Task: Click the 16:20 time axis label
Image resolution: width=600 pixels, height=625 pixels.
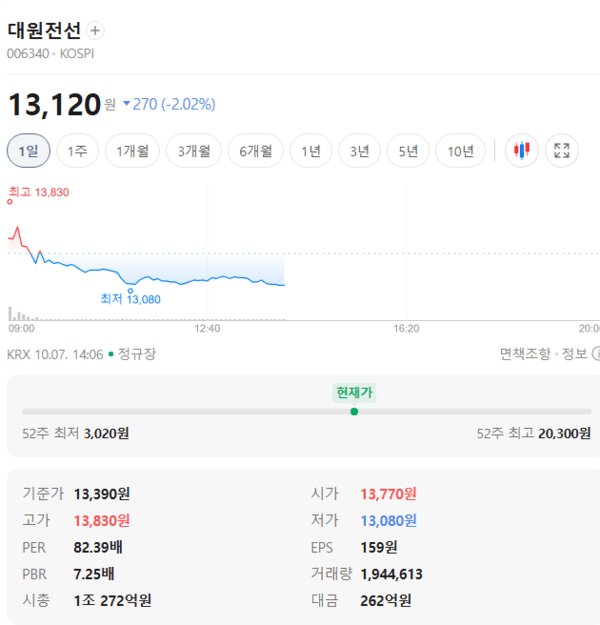Action: [407, 329]
